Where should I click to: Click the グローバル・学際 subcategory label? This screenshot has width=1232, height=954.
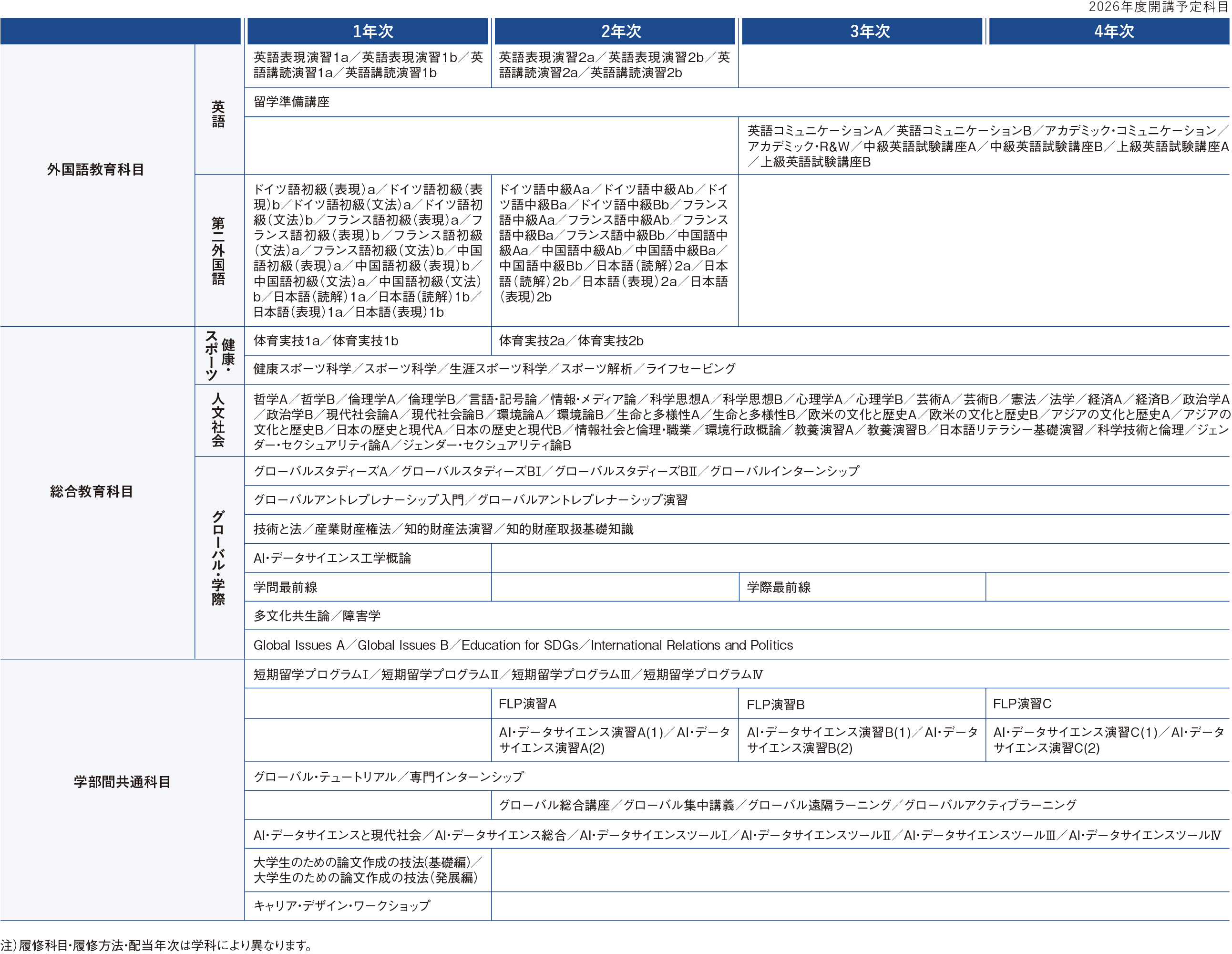219,558
